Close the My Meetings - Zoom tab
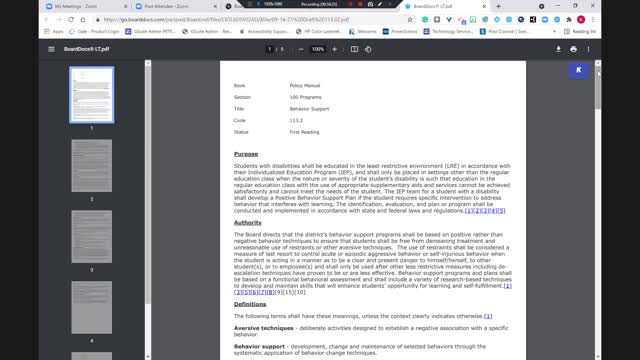 [125, 6]
